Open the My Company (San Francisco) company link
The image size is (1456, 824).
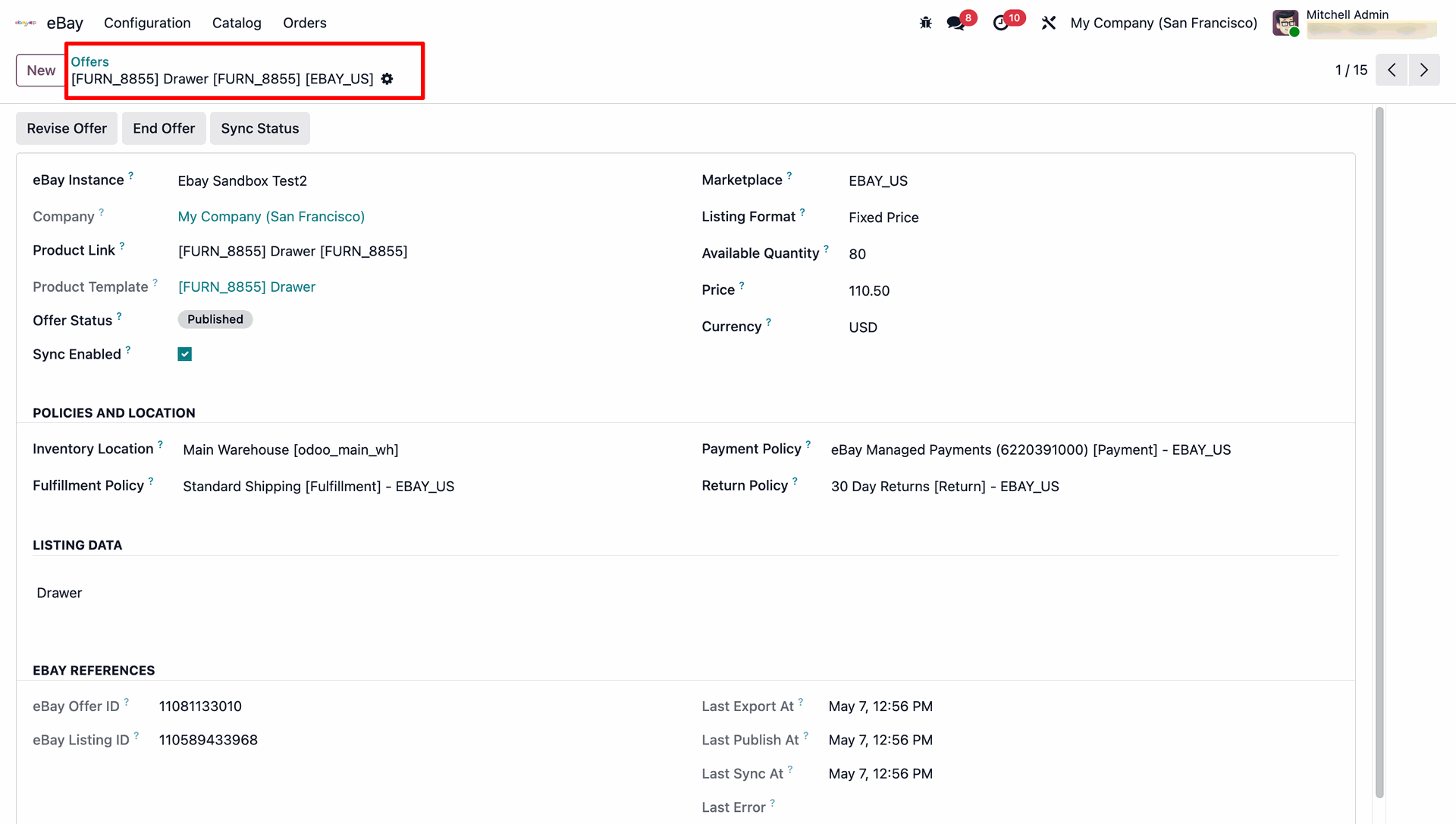(271, 217)
